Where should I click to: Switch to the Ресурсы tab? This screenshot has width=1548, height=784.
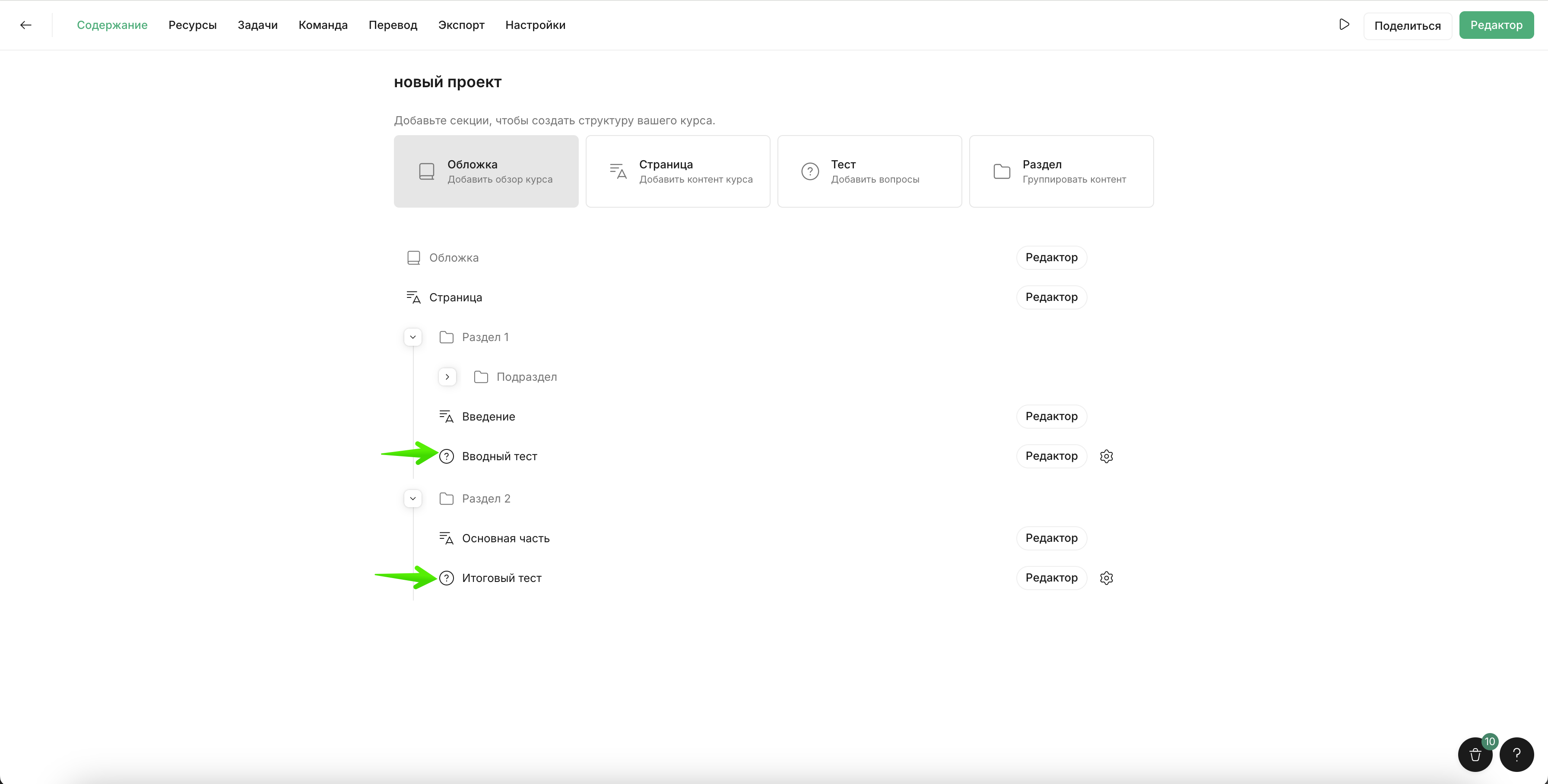[x=192, y=25]
